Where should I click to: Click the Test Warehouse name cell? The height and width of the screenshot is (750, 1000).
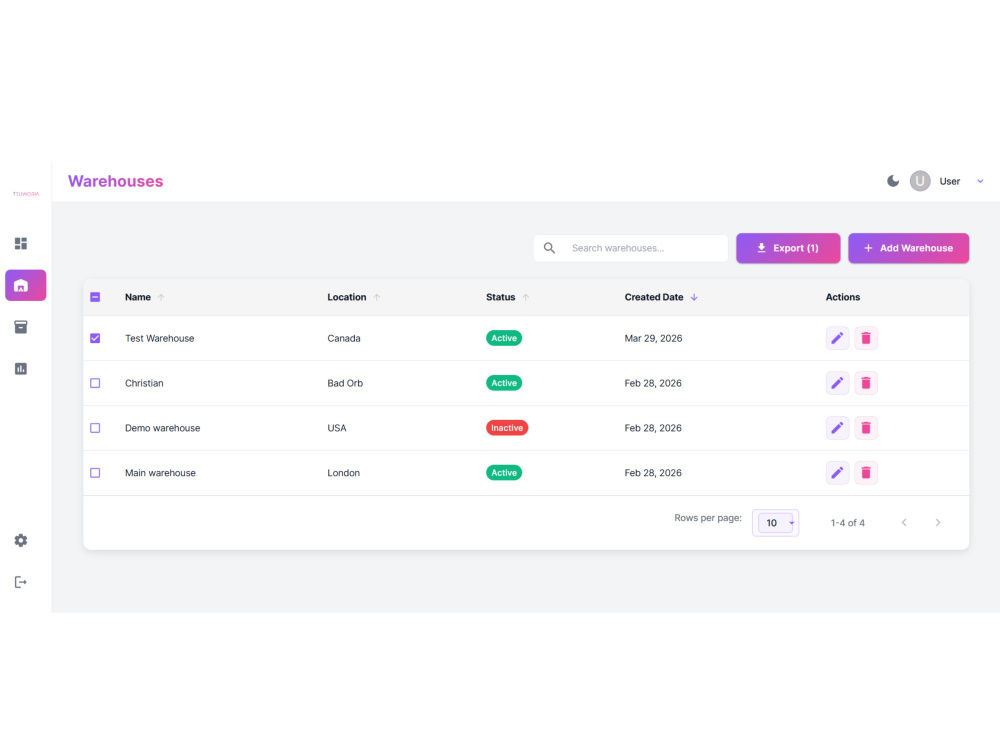pyautogui.click(x=159, y=339)
